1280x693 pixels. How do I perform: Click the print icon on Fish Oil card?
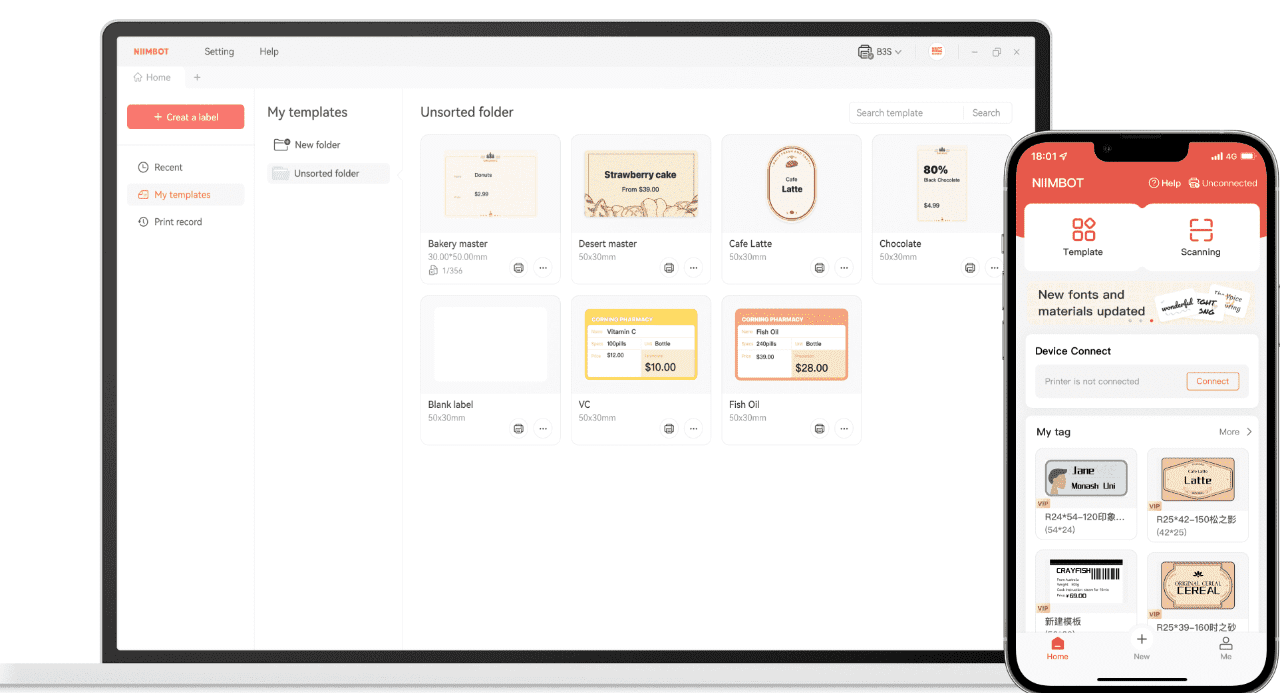(x=819, y=428)
